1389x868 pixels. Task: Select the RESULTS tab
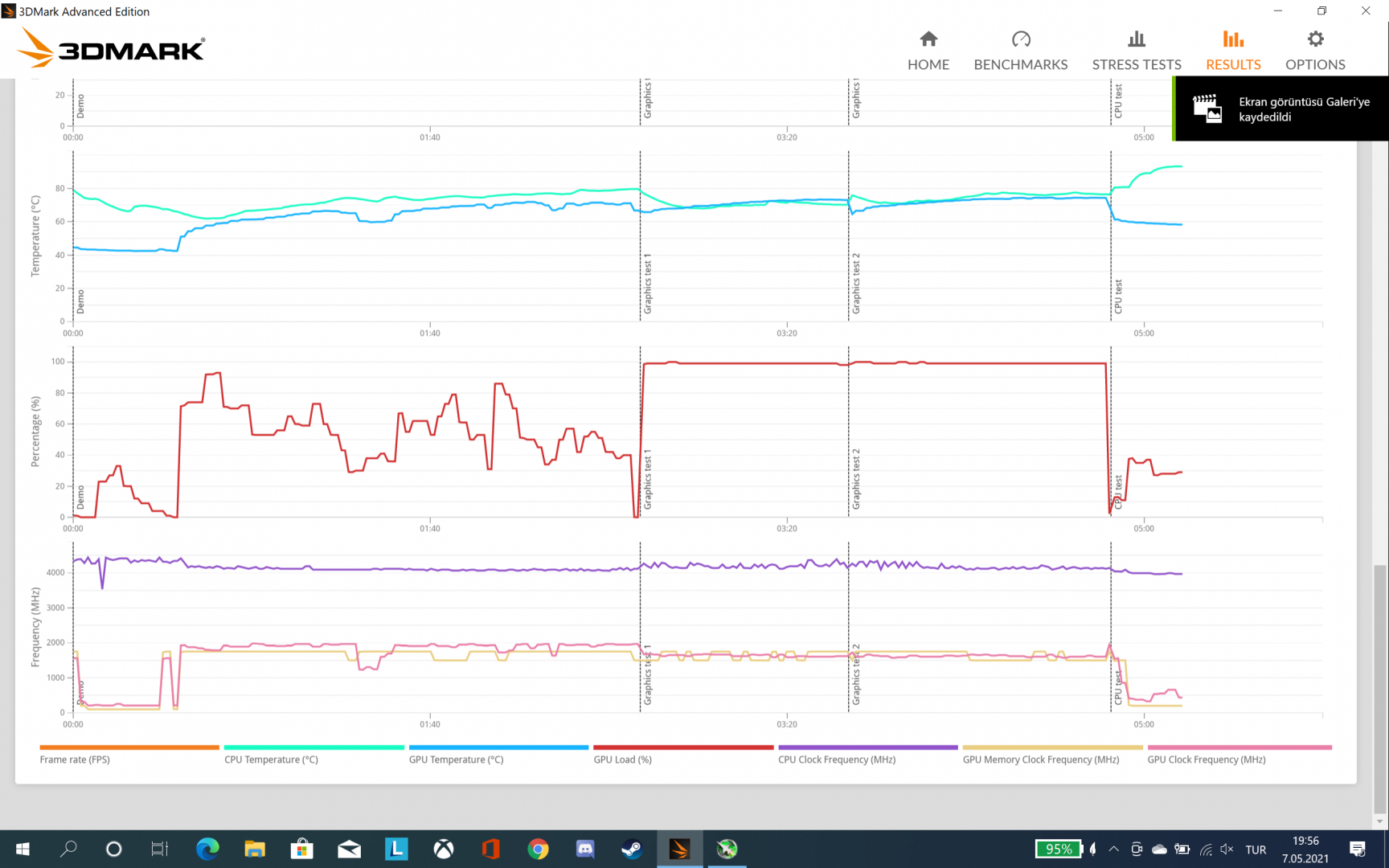[1233, 51]
